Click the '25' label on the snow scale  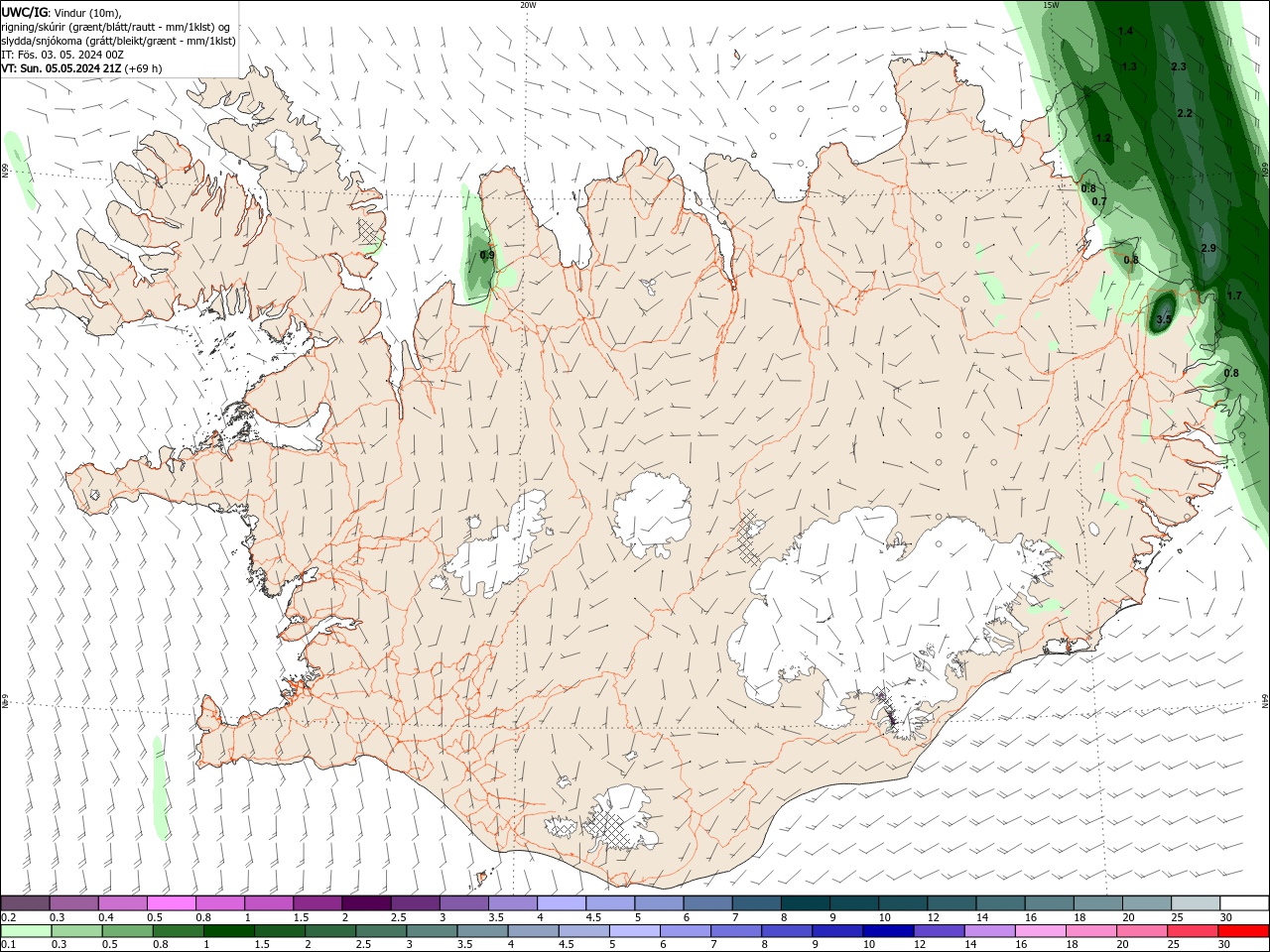(x=1177, y=917)
